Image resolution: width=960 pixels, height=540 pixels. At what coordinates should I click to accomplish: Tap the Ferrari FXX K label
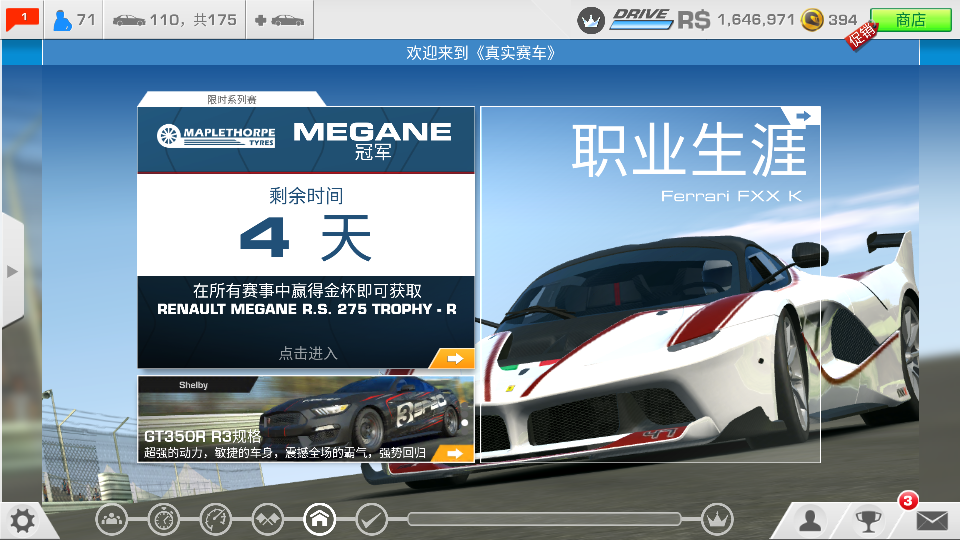731,196
